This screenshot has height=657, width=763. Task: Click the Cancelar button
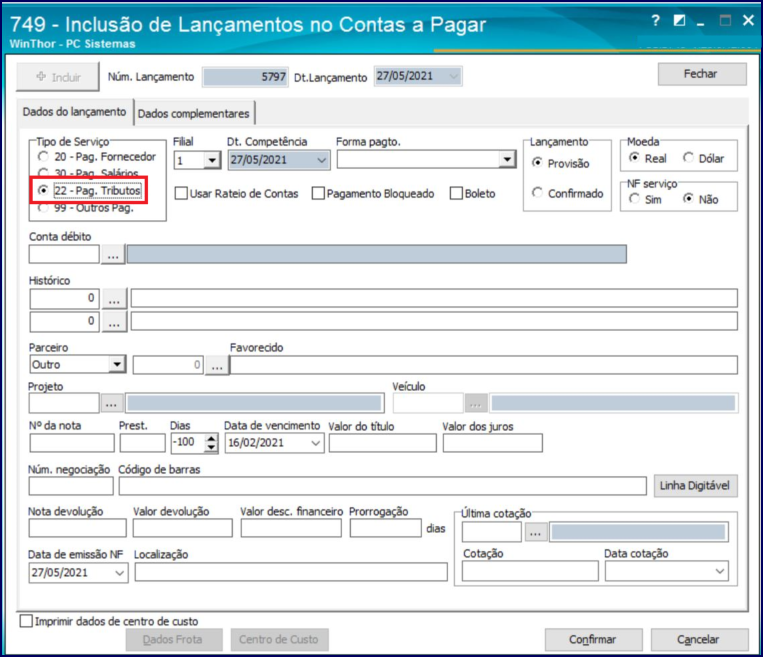[x=699, y=639]
